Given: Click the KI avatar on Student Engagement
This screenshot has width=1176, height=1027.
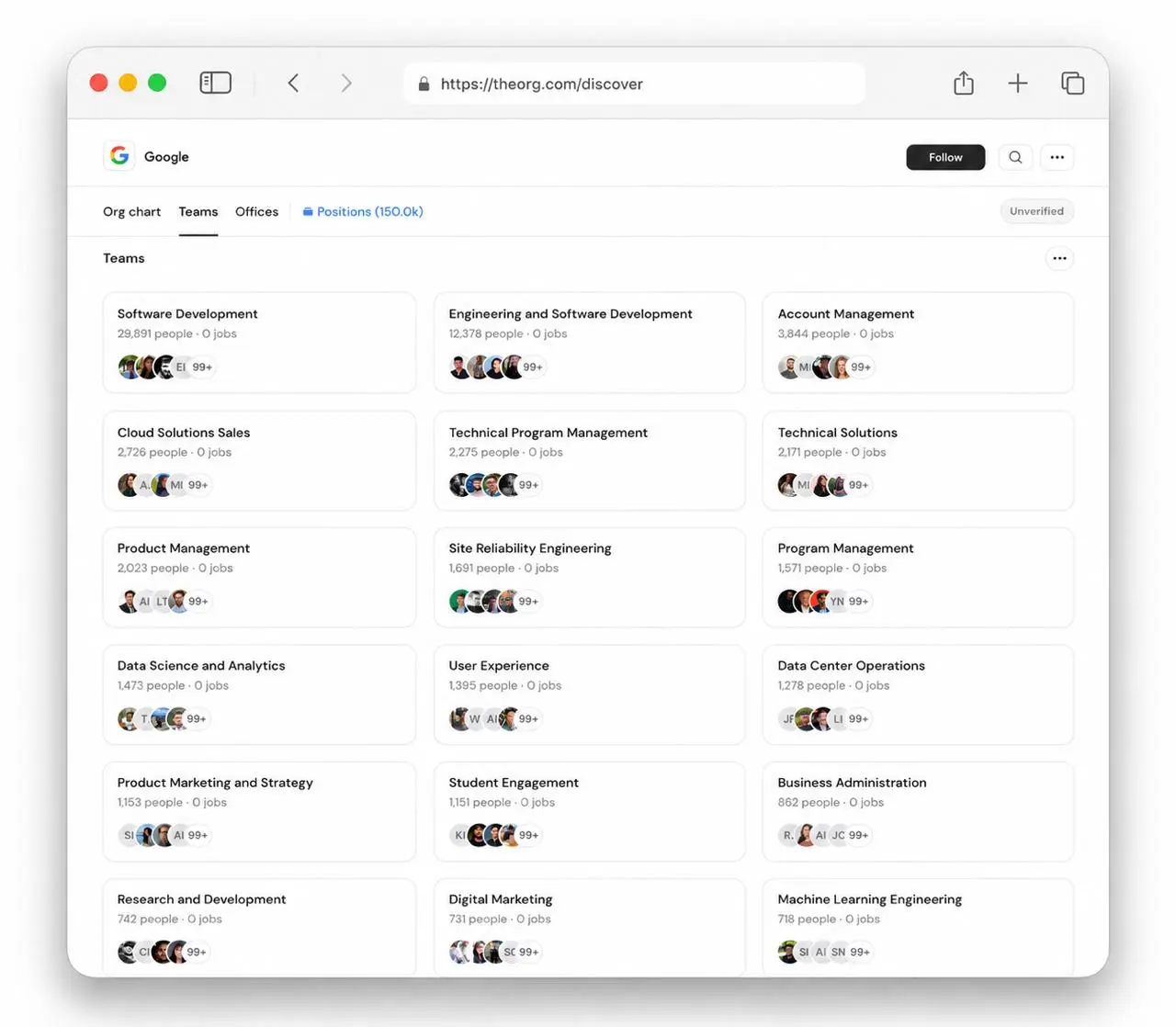Looking at the screenshot, I should [460, 835].
